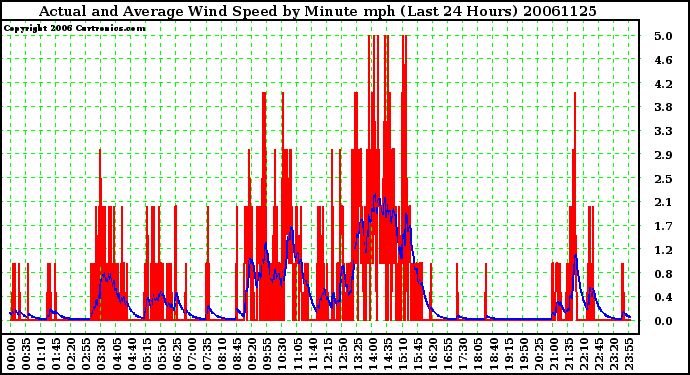Click the 23:20 time label
Image resolution: width=690 pixels, height=375 pixels.
613,354
